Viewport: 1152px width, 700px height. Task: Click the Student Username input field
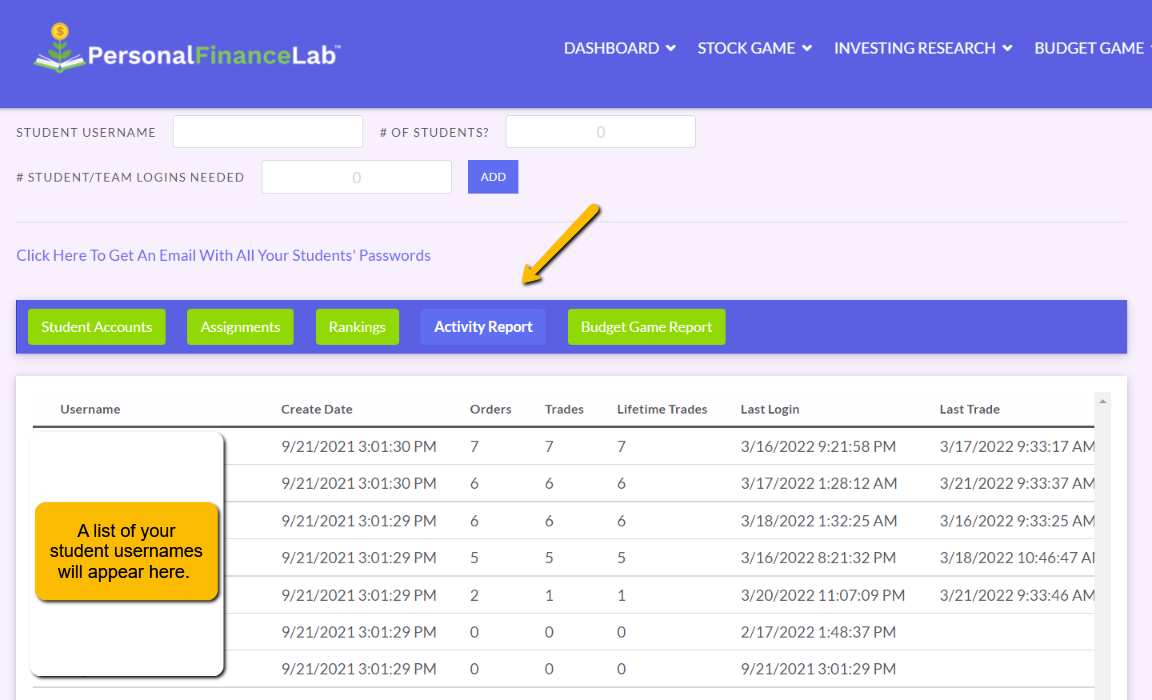click(268, 131)
